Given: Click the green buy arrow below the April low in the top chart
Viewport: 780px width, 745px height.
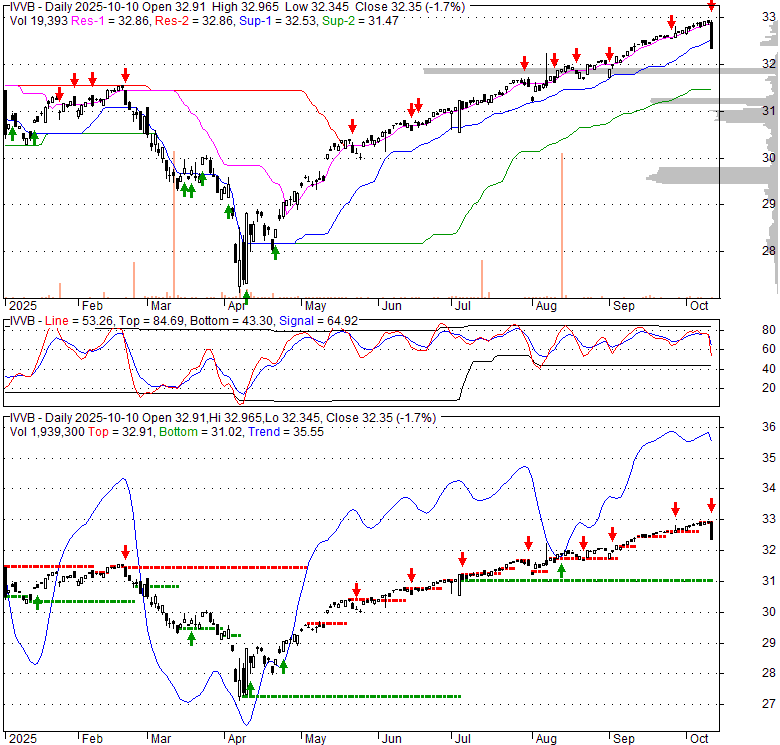Looking at the screenshot, I should [x=246, y=295].
